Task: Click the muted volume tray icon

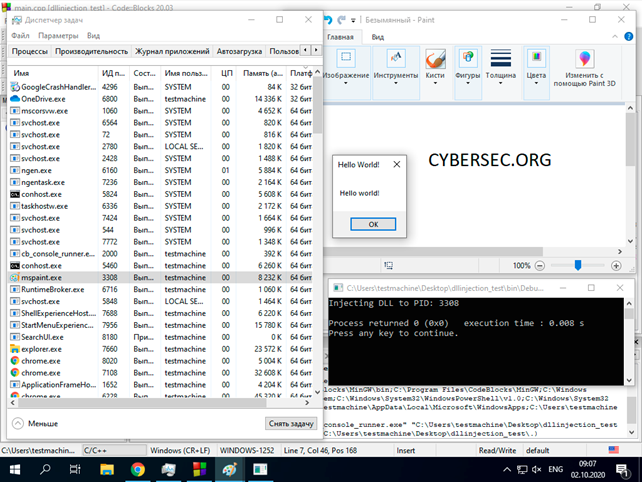Action: click(536, 469)
